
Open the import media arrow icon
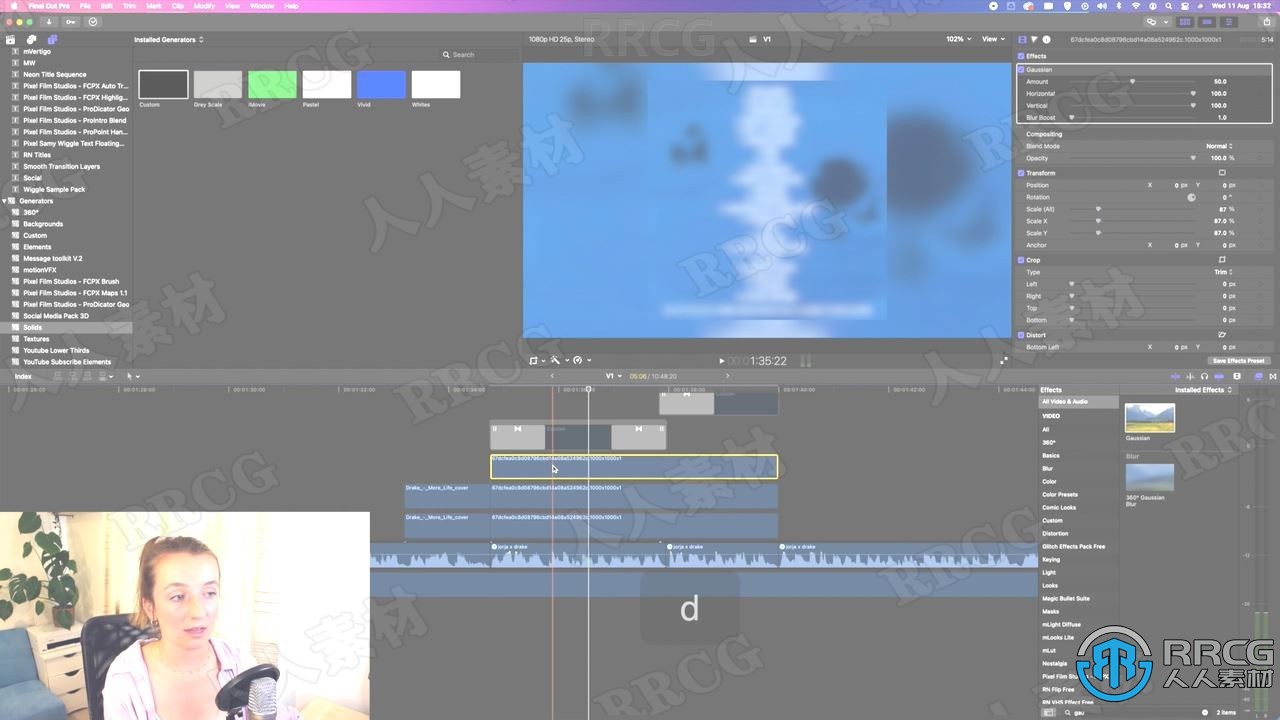click(48, 21)
